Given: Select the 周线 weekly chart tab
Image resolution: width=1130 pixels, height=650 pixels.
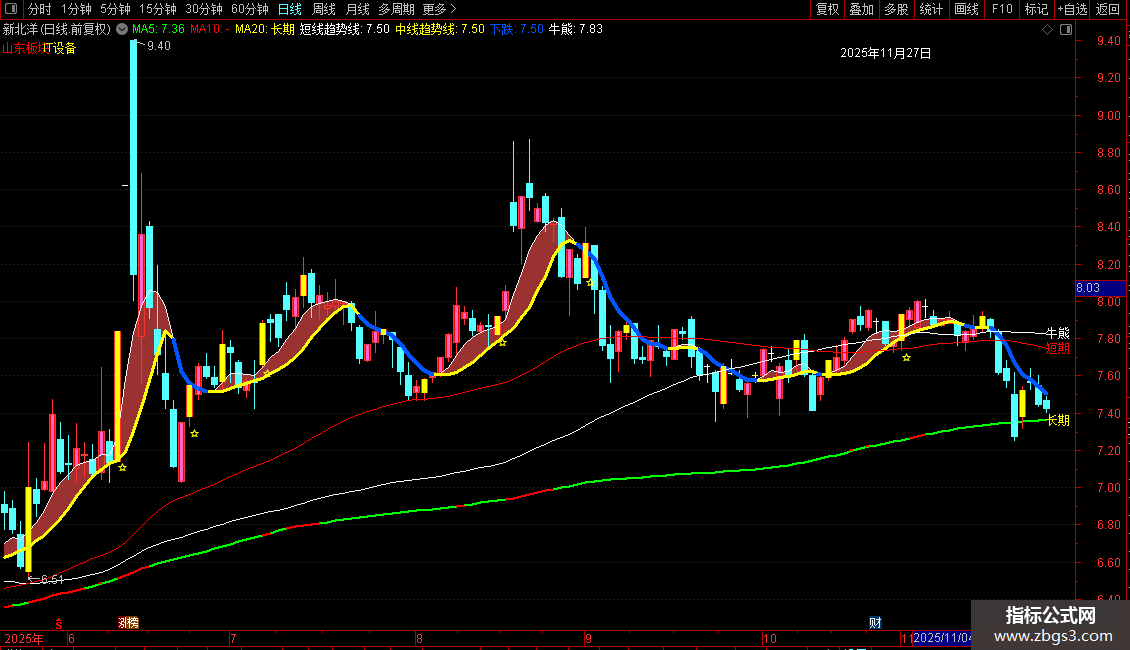Looking at the screenshot, I should (324, 9).
